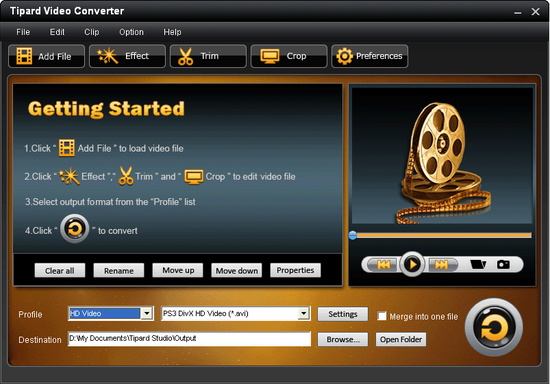Open Preferences with the gear icon

tap(370, 56)
